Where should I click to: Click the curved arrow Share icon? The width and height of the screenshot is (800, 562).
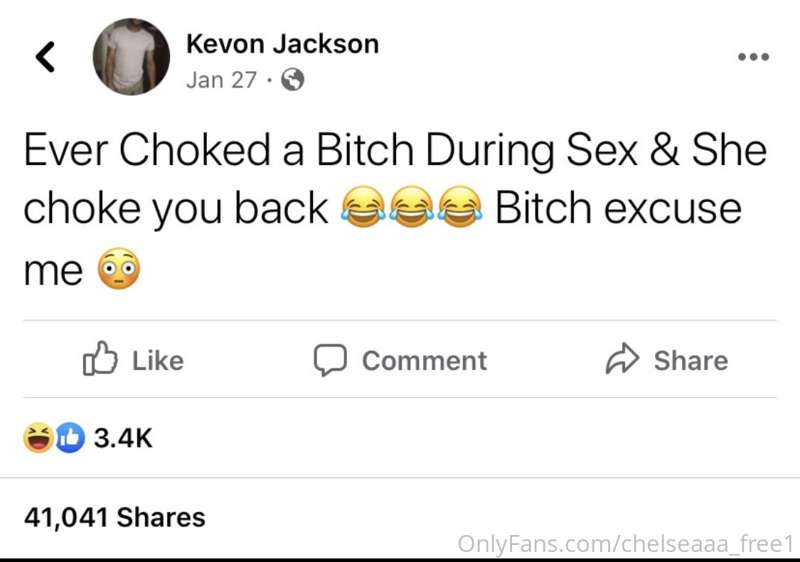[x=622, y=359]
